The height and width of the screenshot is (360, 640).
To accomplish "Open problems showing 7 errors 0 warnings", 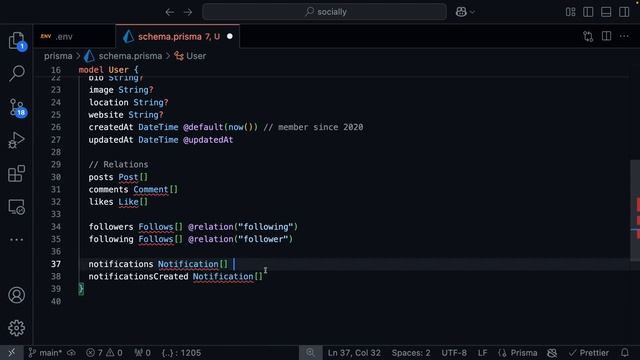I will pos(104,353).
